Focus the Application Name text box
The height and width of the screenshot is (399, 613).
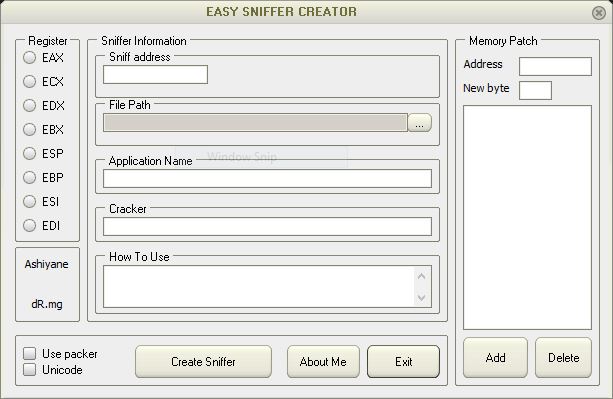pos(267,179)
